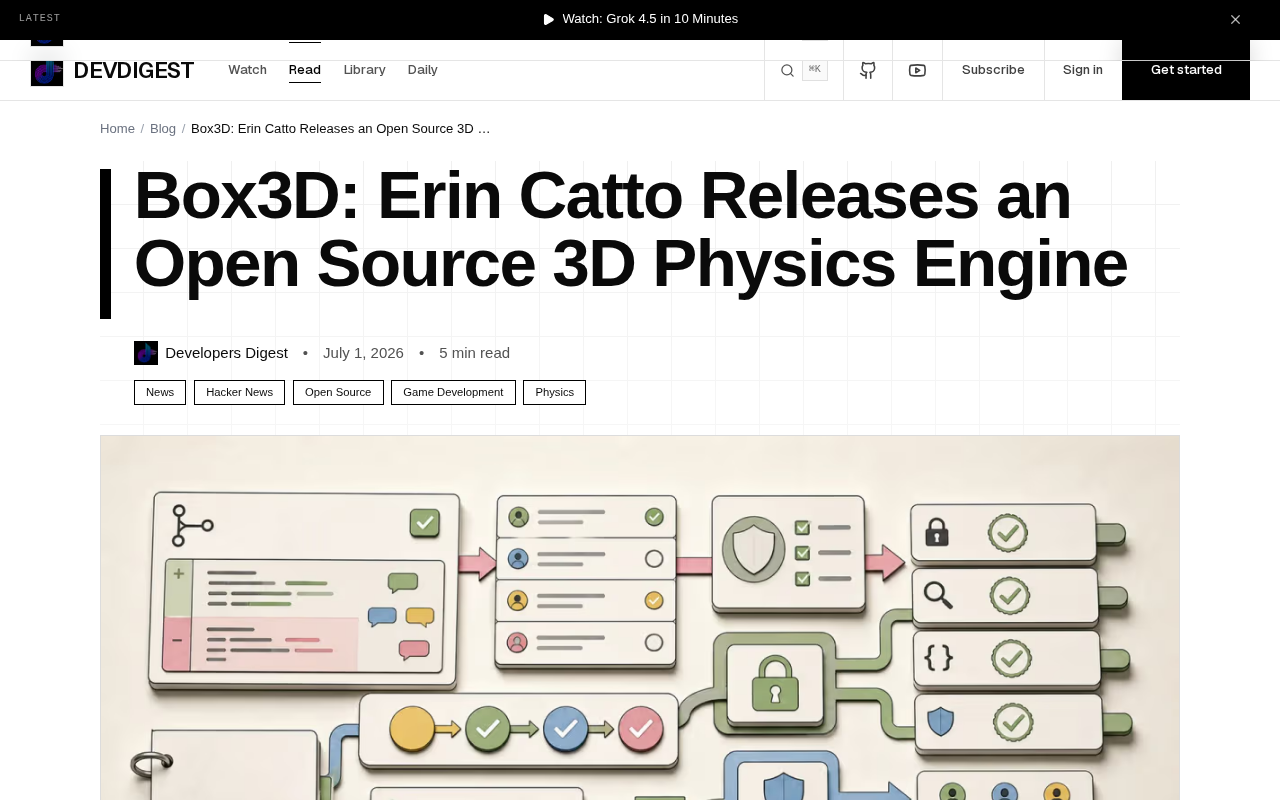The image size is (1280, 800).
Task: Go to Home breadcrumb
Action: 117,129
